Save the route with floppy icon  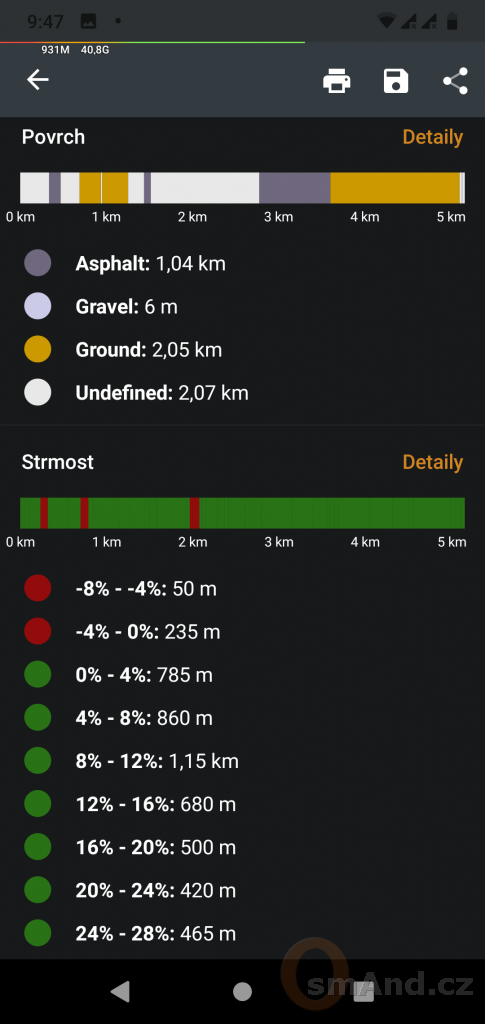396,82
